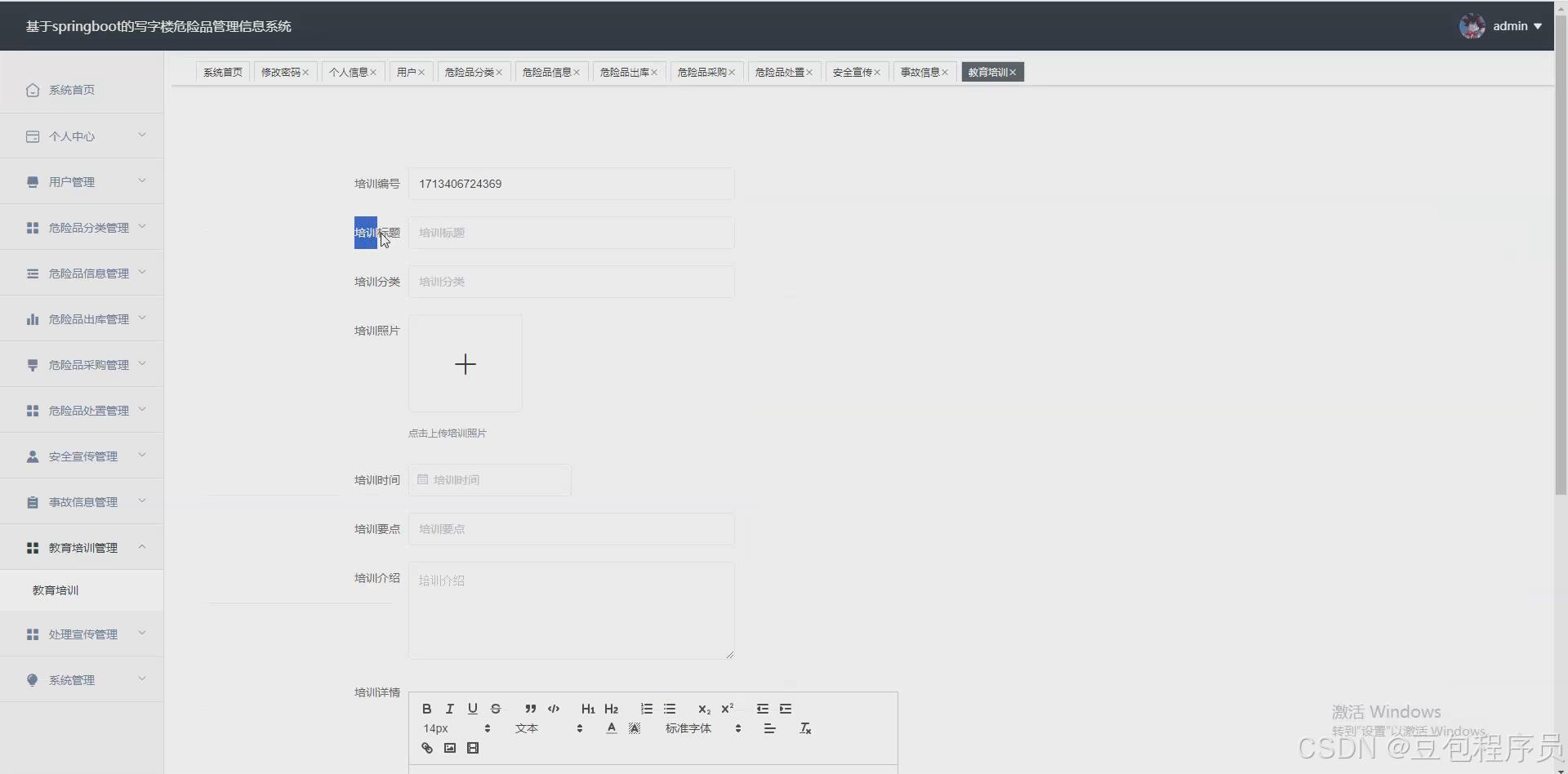
Task: Toggle strikethrough formatting in editor
Action: click(x=495, y=709)
